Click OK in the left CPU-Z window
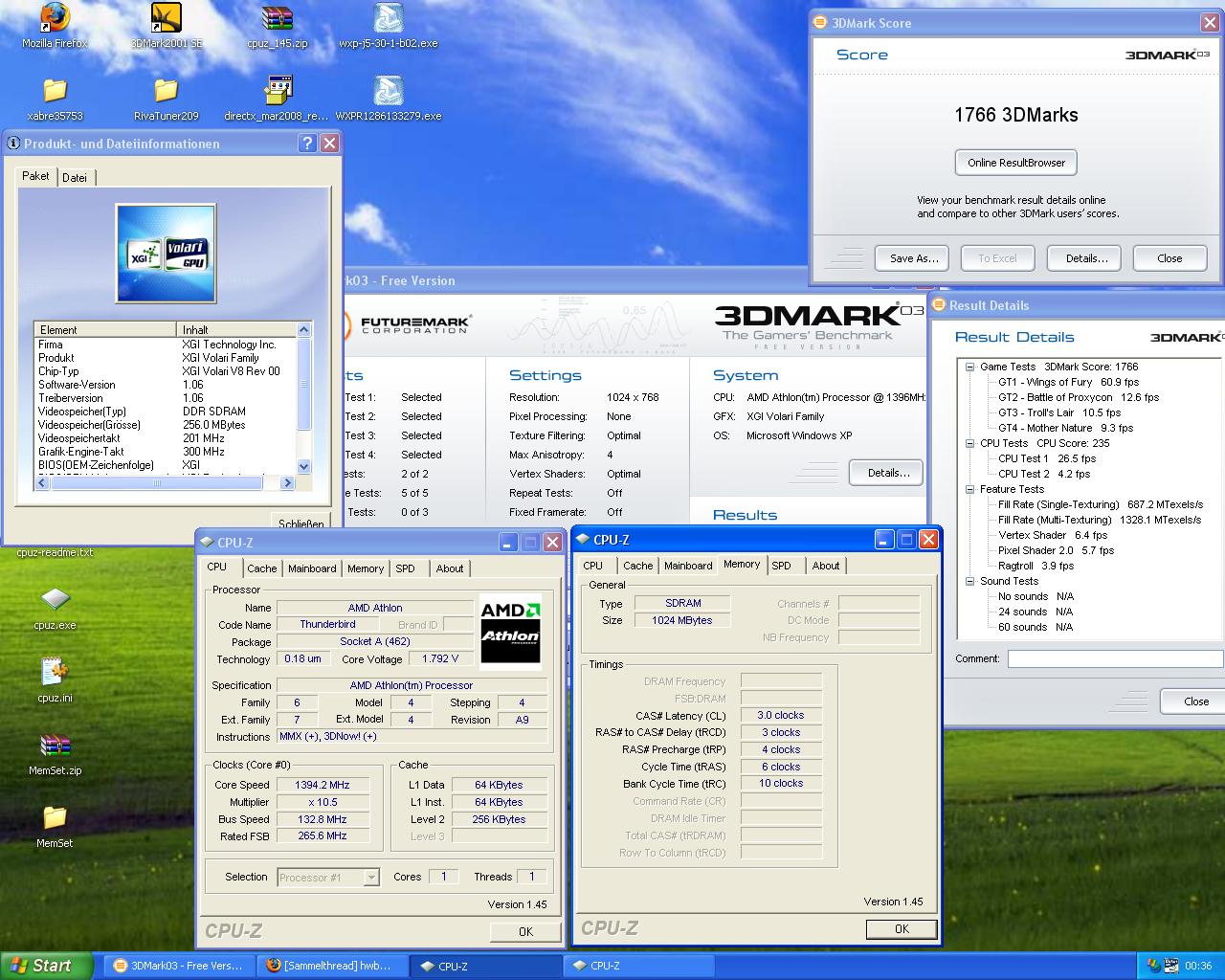This screenshot has height=980, width=1225. pyautogui.click(x=525, y=931)
